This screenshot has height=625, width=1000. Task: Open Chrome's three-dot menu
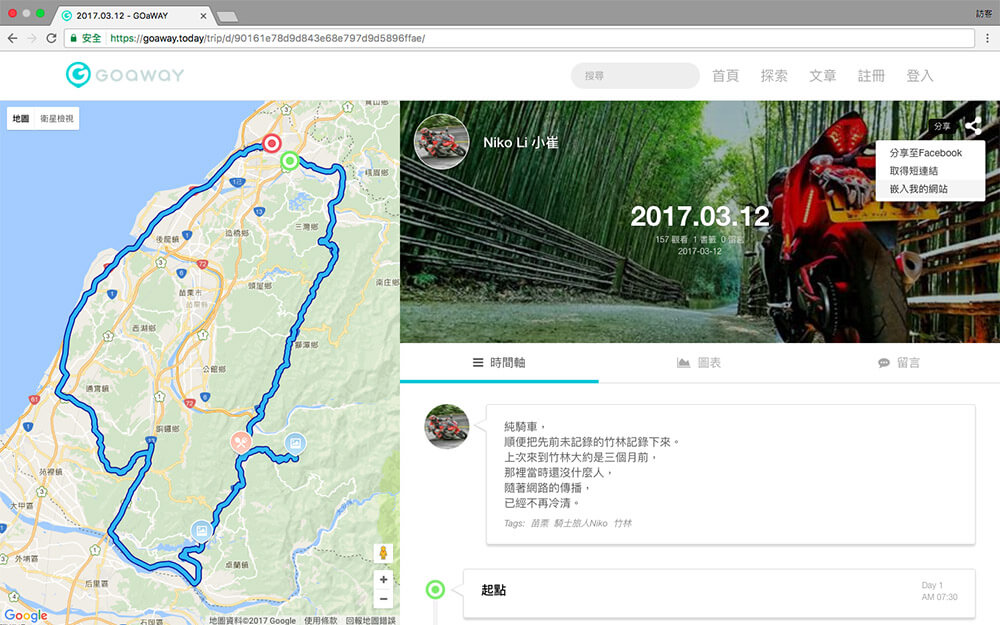coord(990,37)
